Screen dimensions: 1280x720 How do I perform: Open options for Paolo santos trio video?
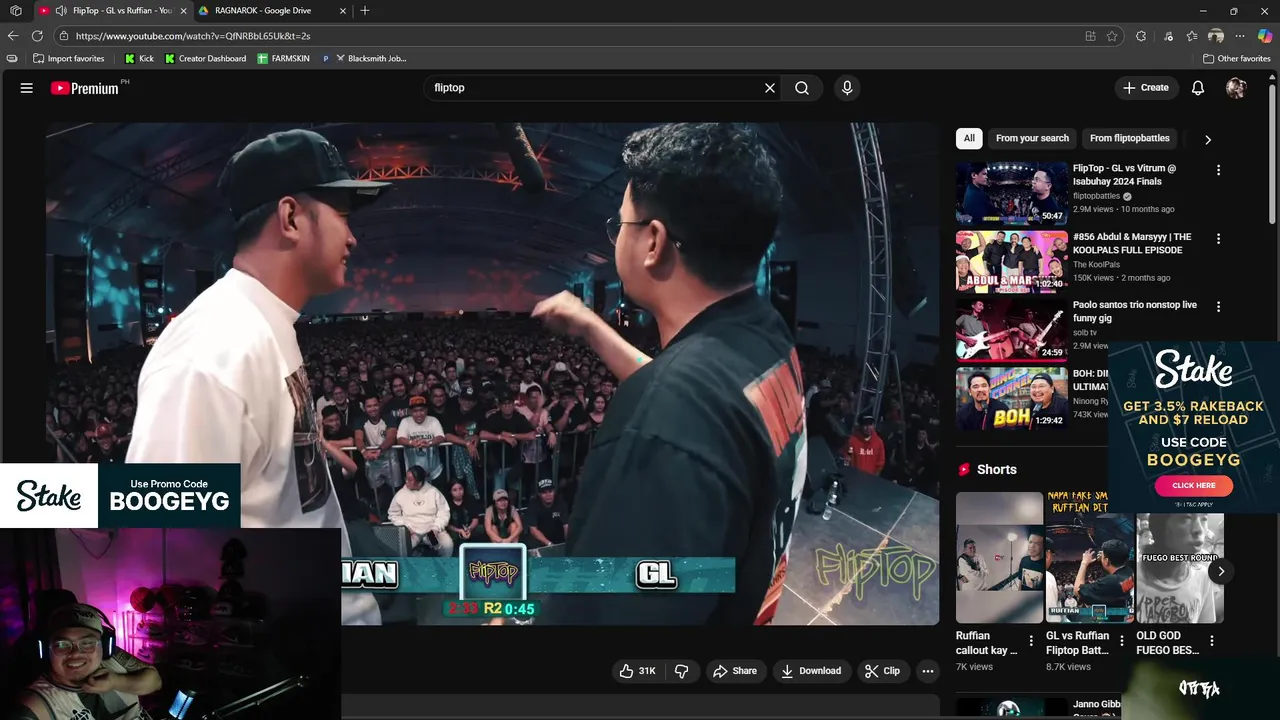(1218, 307)
